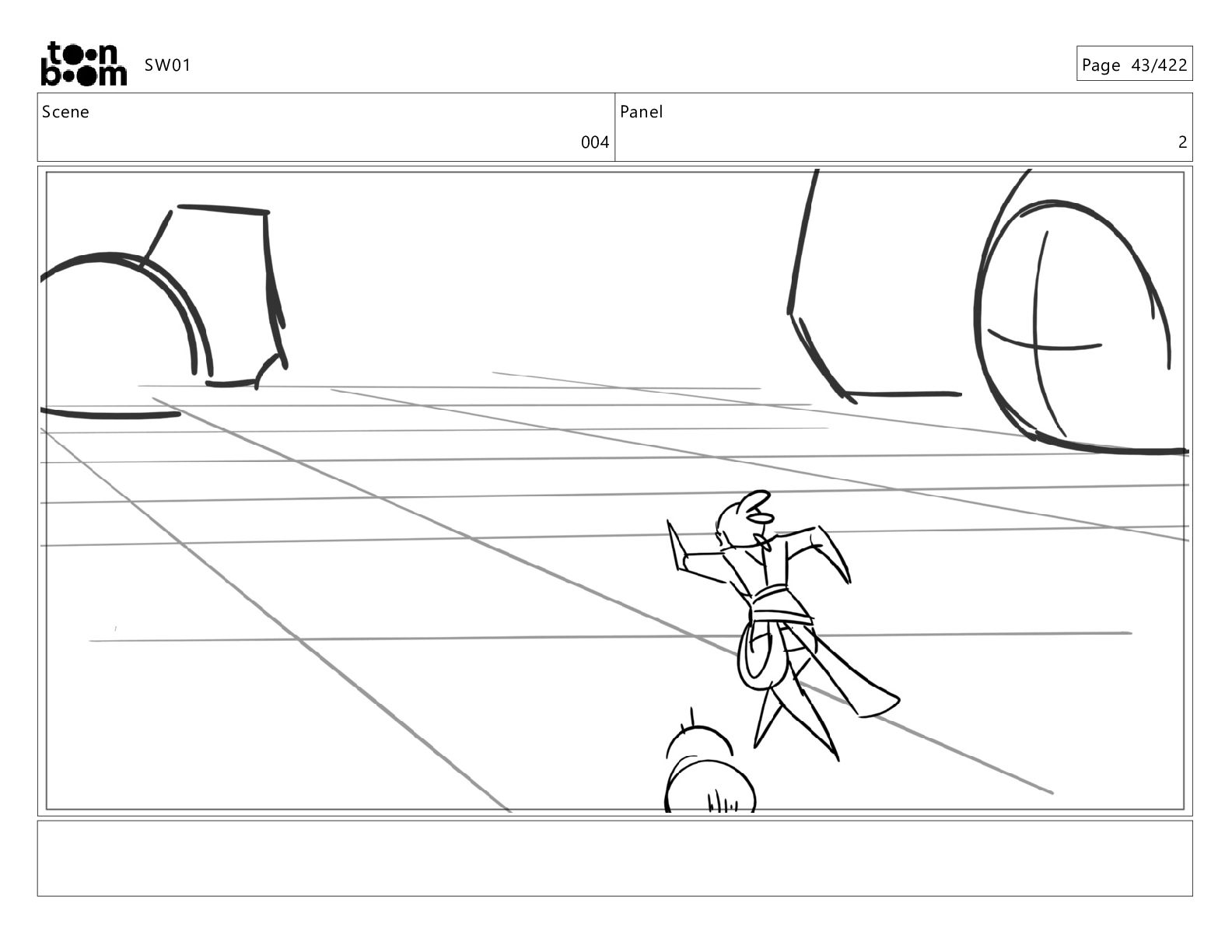Click the Toon Boom logo
Viewport: 1232px width, 952px height.
tap(83, 64)
